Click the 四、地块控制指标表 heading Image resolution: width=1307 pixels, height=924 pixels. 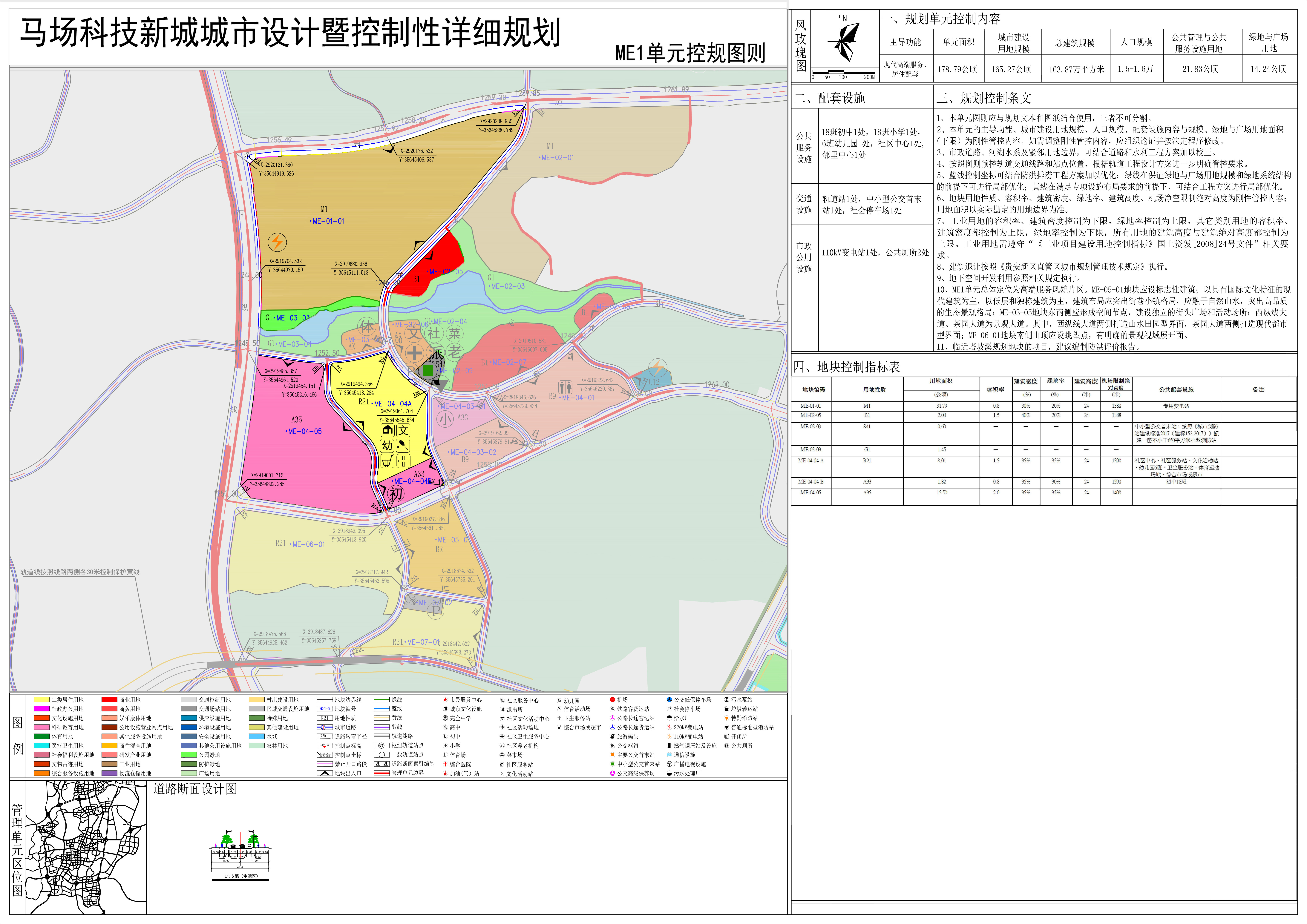point(847,367)
